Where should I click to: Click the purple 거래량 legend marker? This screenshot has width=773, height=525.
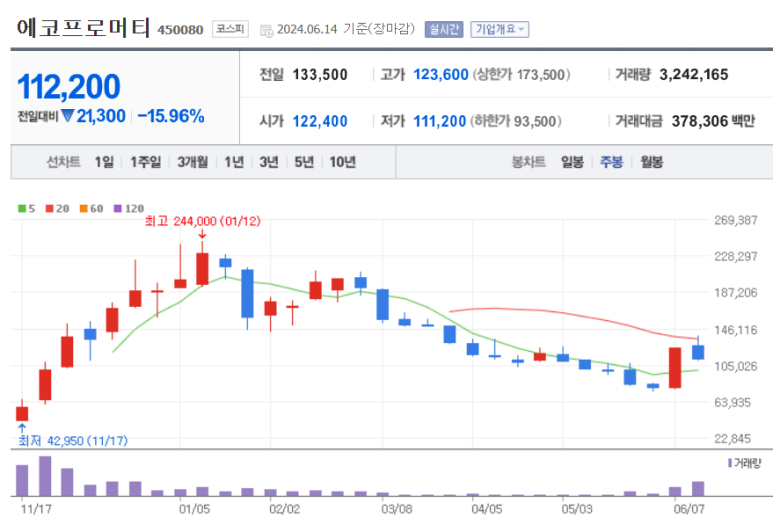click(x=730, y=463)
